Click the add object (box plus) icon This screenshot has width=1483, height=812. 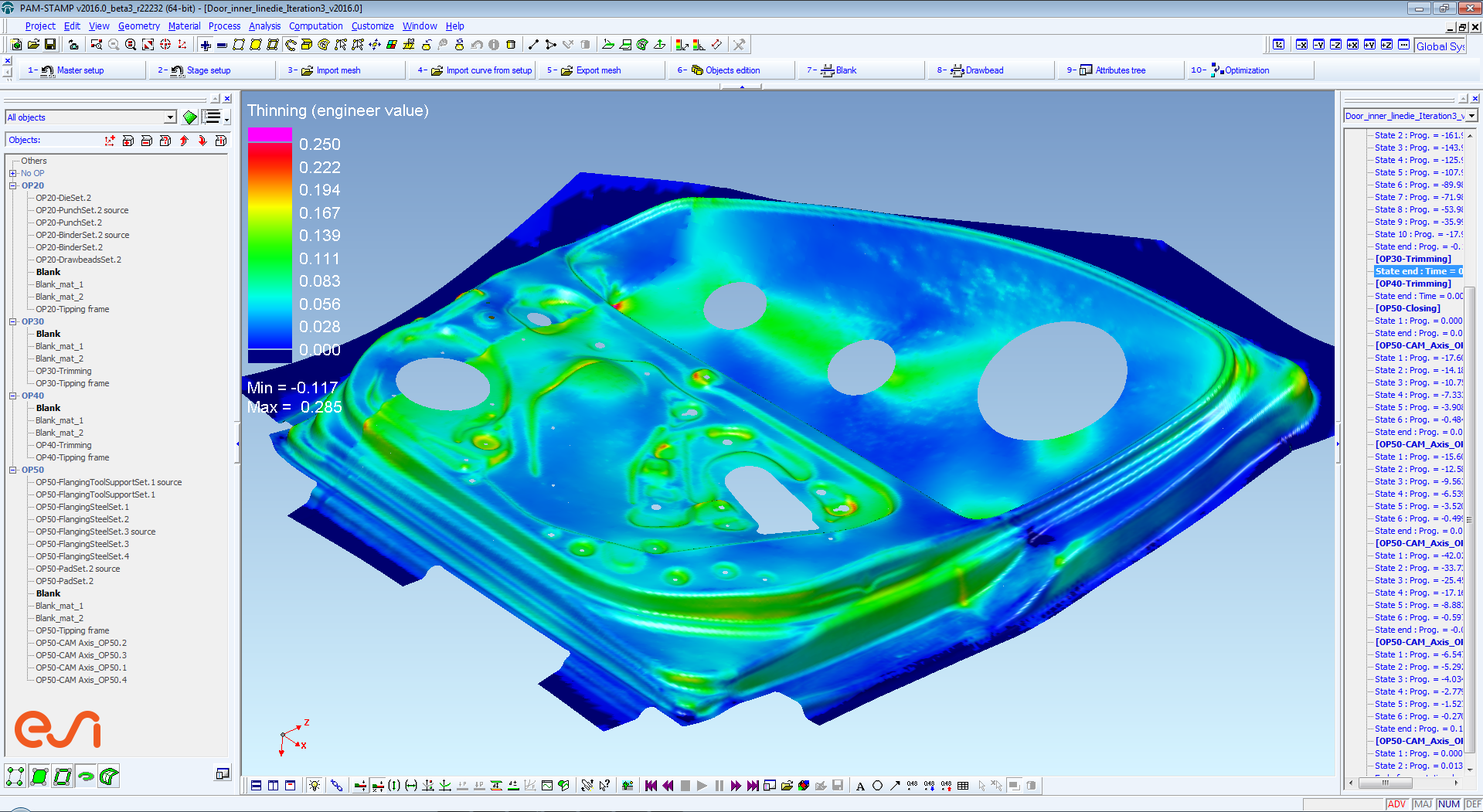[x=128, y=141]
